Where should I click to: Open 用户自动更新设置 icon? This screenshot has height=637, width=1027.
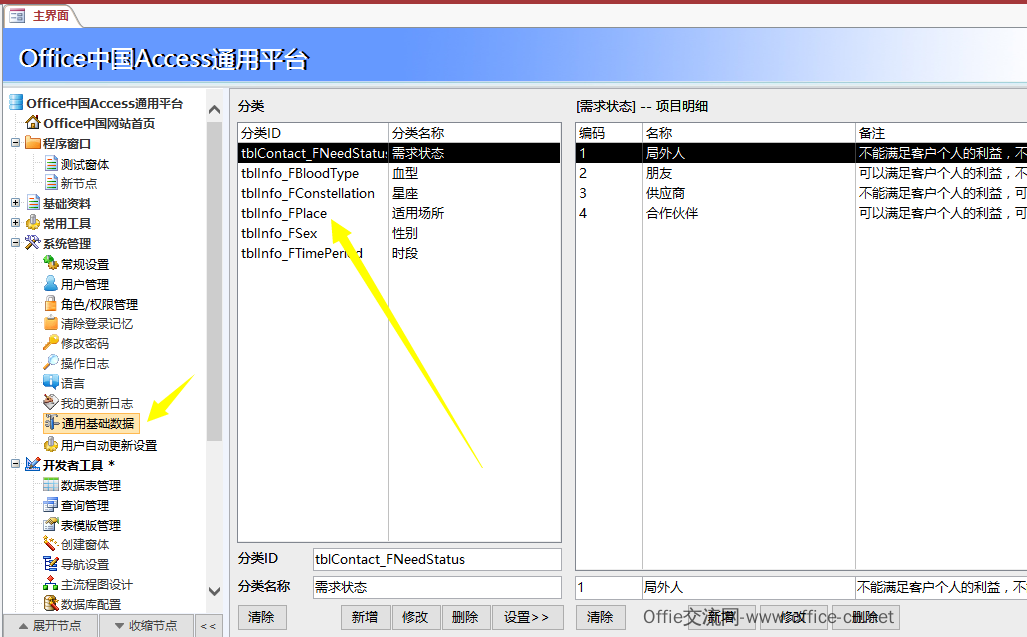click(x=51, y=445)
